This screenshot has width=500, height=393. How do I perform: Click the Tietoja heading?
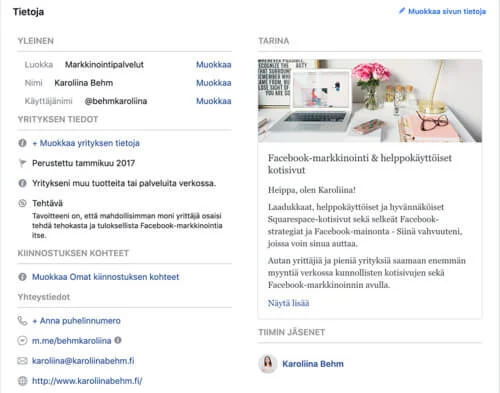28,12
